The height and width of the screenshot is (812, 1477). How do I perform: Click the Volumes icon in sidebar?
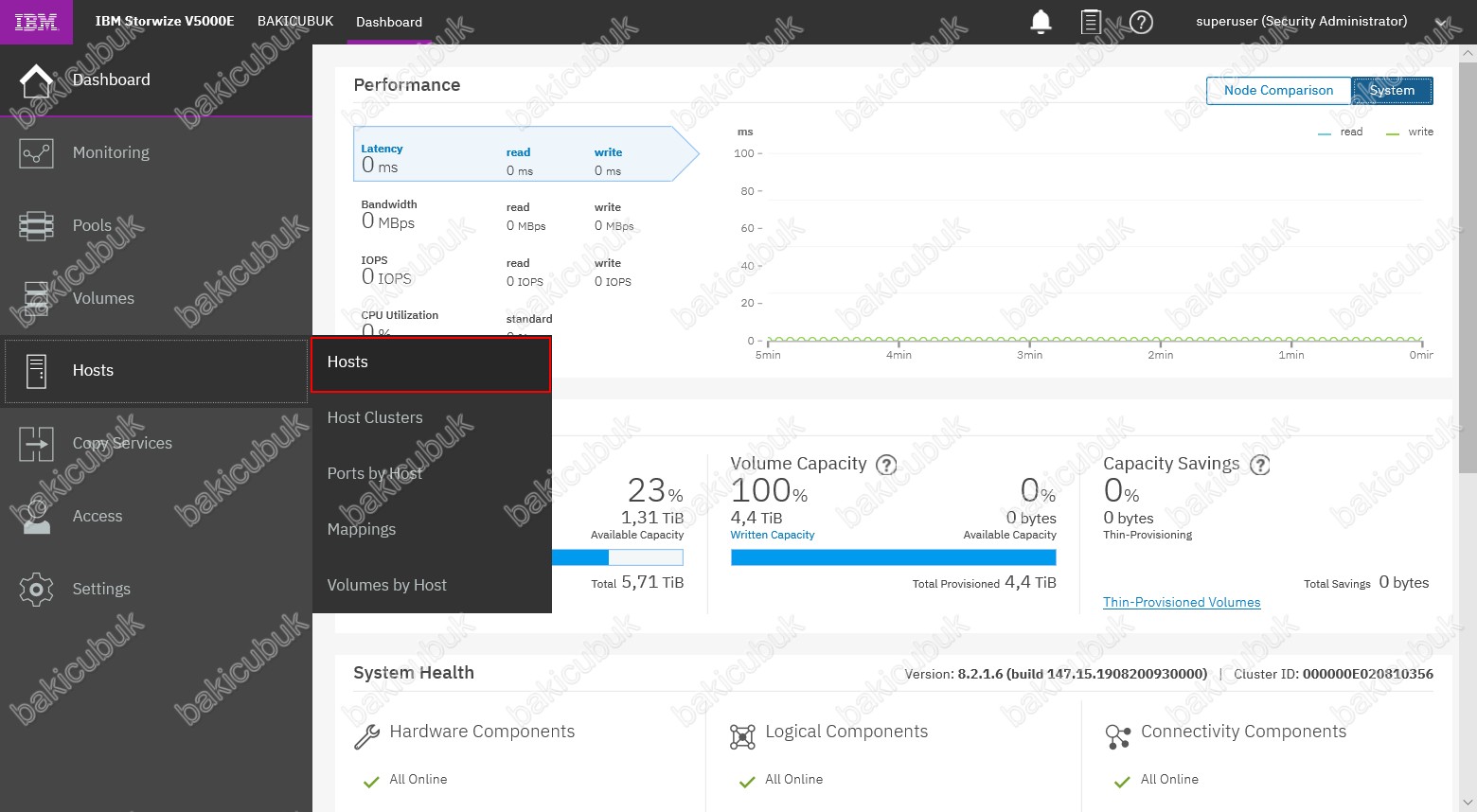point(36,299)
